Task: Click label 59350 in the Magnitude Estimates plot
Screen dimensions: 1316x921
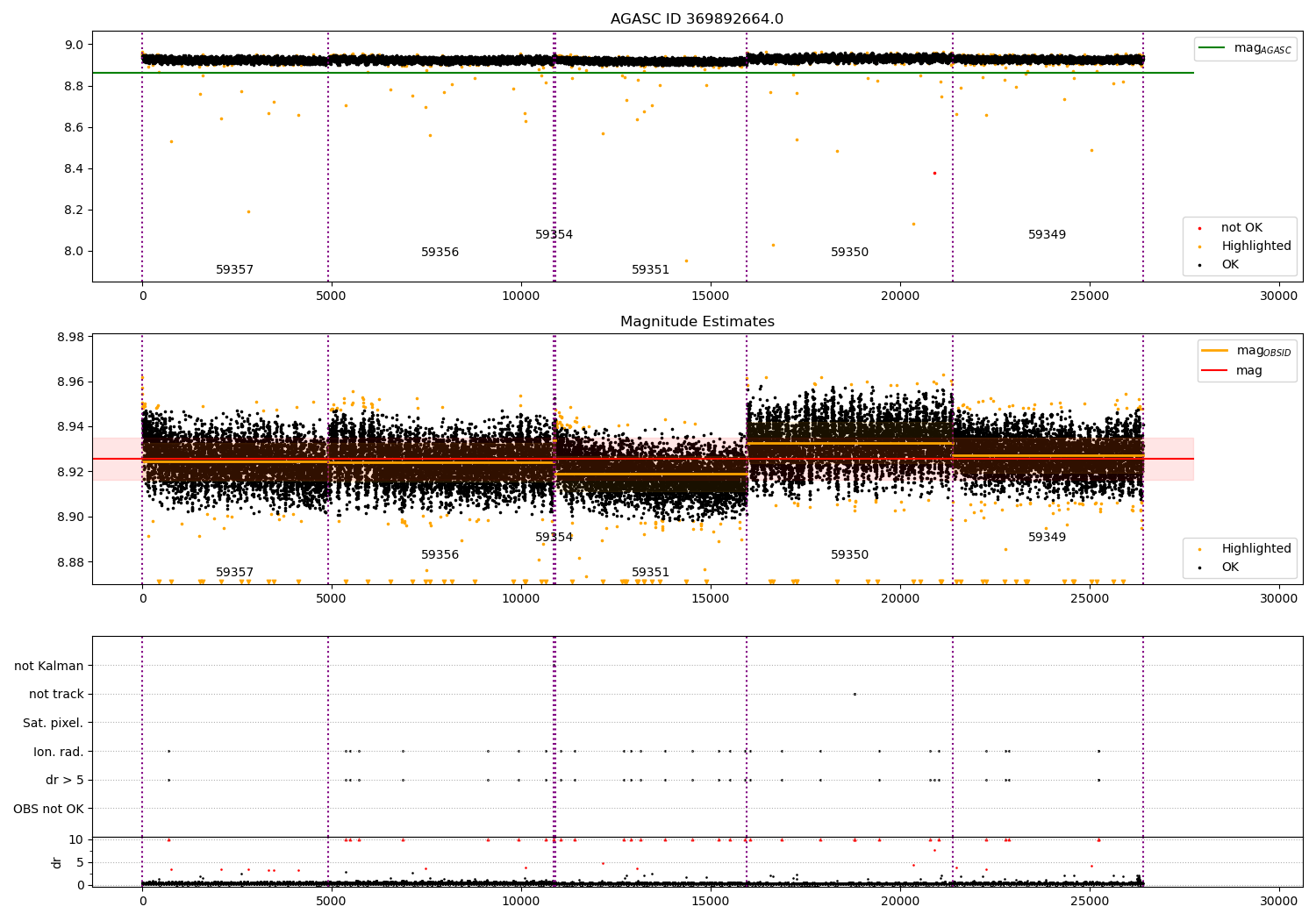Action: [x=849, y=555]
